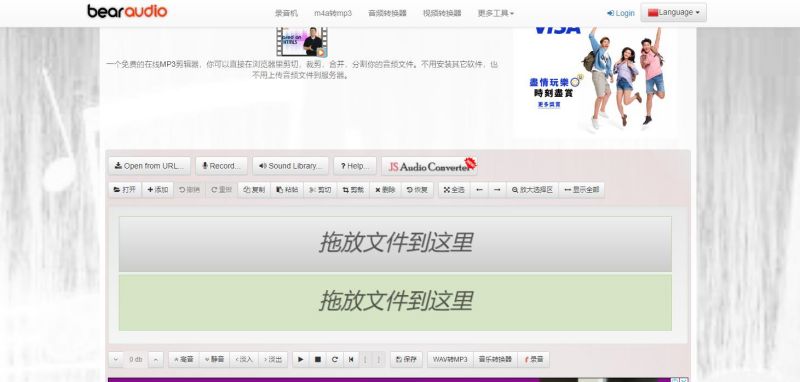Click the 0 db volume field
The height and width of the screenshot is (382, 800).
tap(136, 360)
